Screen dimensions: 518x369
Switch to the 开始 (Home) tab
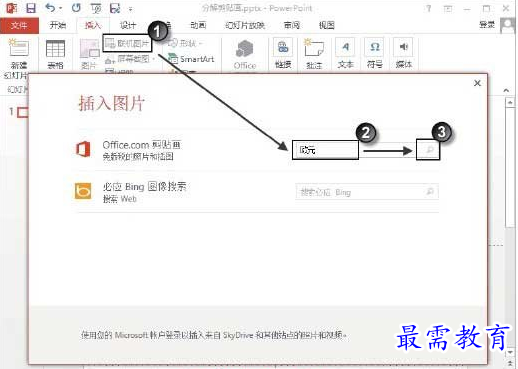click(x=58, y=25)
